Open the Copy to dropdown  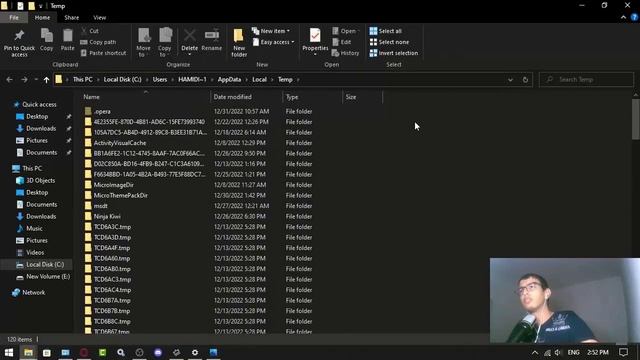[x=165, y=42]
